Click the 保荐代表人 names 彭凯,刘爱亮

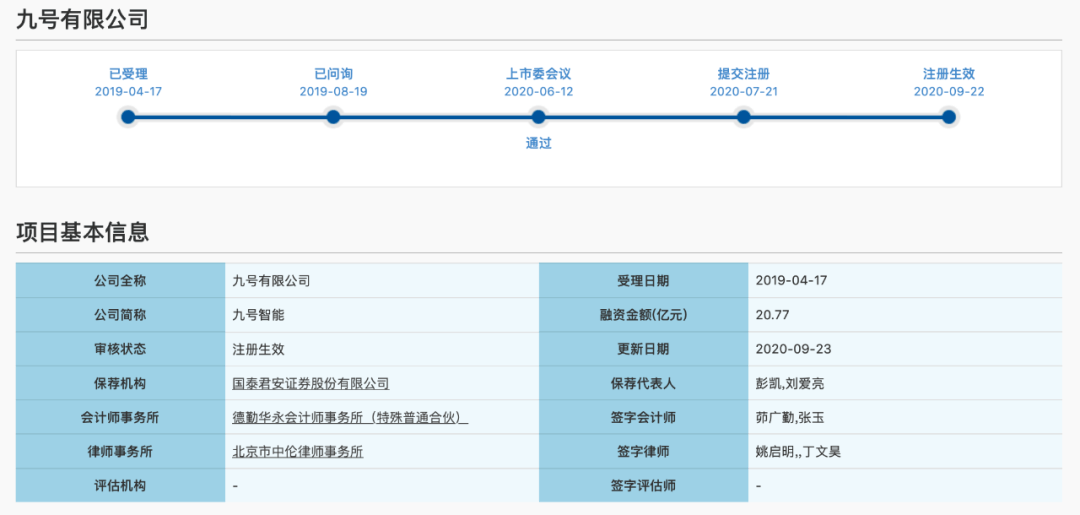(x=789, y=383)
